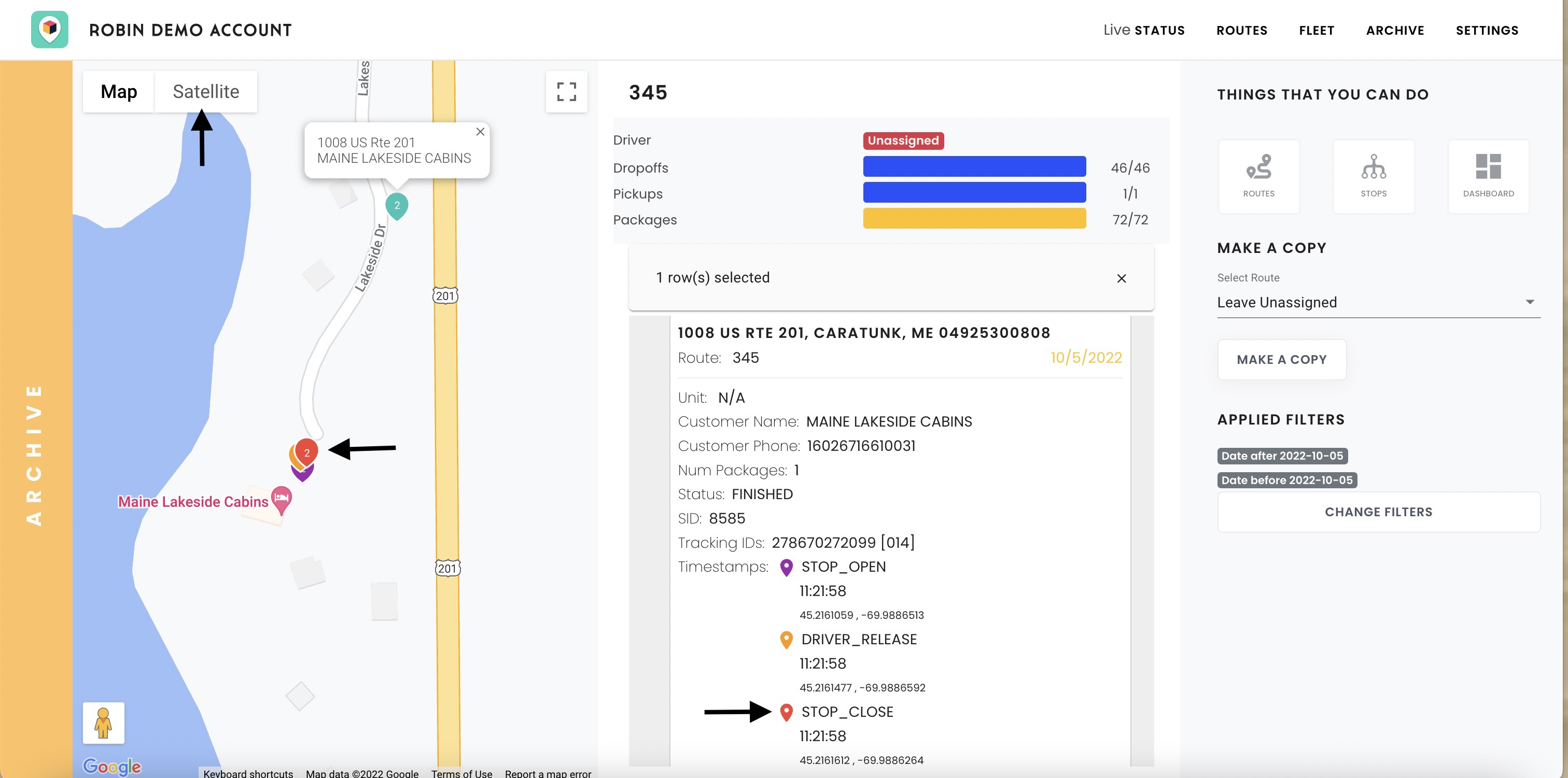Open the Routes shortcut tile

(1258, 176)
